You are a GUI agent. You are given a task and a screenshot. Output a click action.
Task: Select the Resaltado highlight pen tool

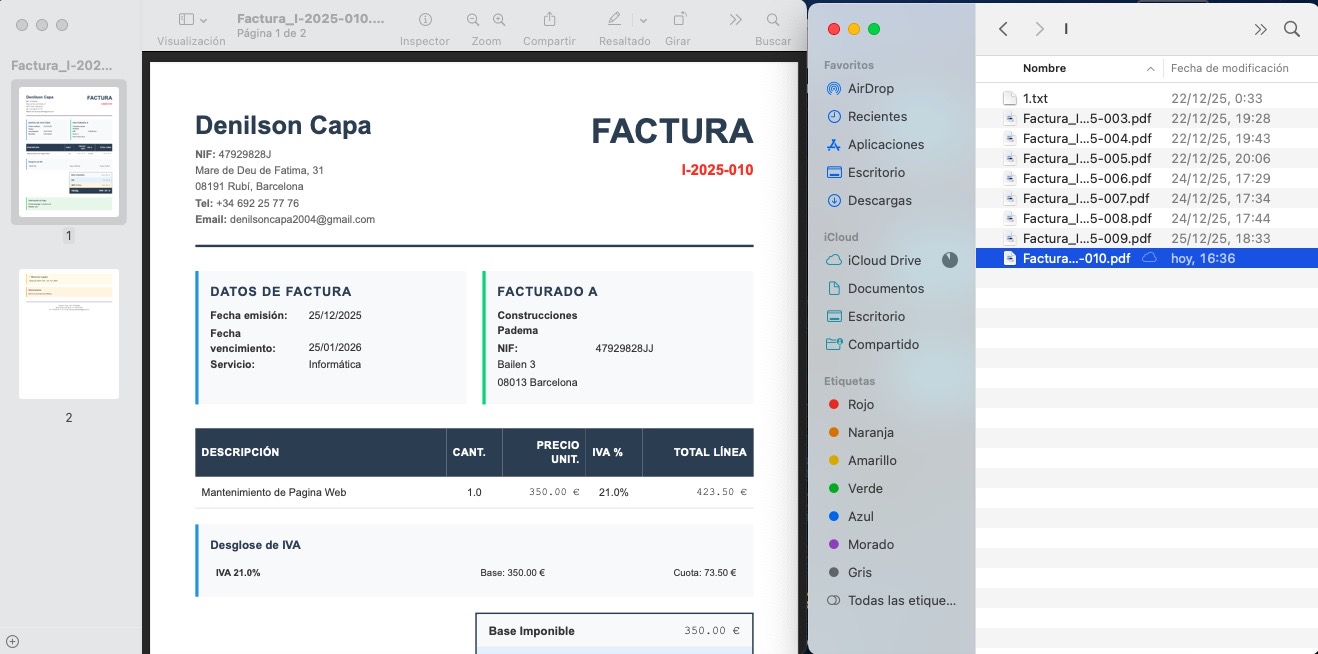[x=614, y=20]
